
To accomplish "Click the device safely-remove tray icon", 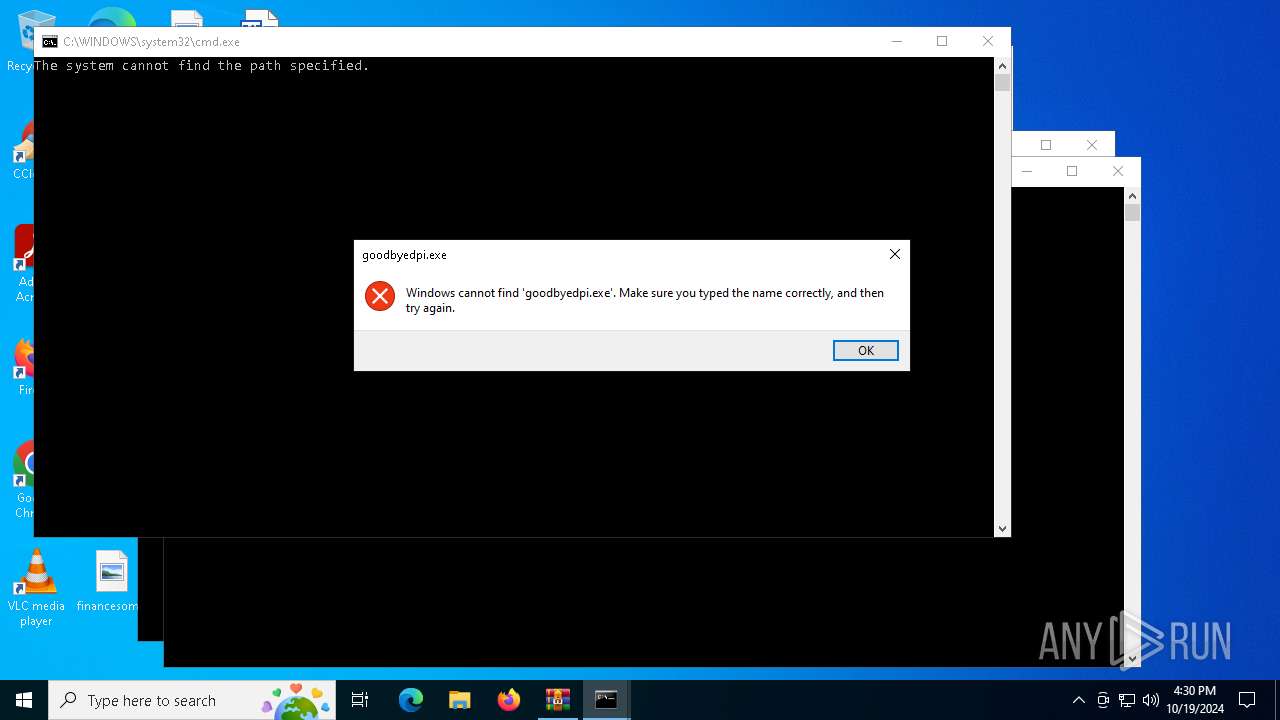I will [1103, 700].
